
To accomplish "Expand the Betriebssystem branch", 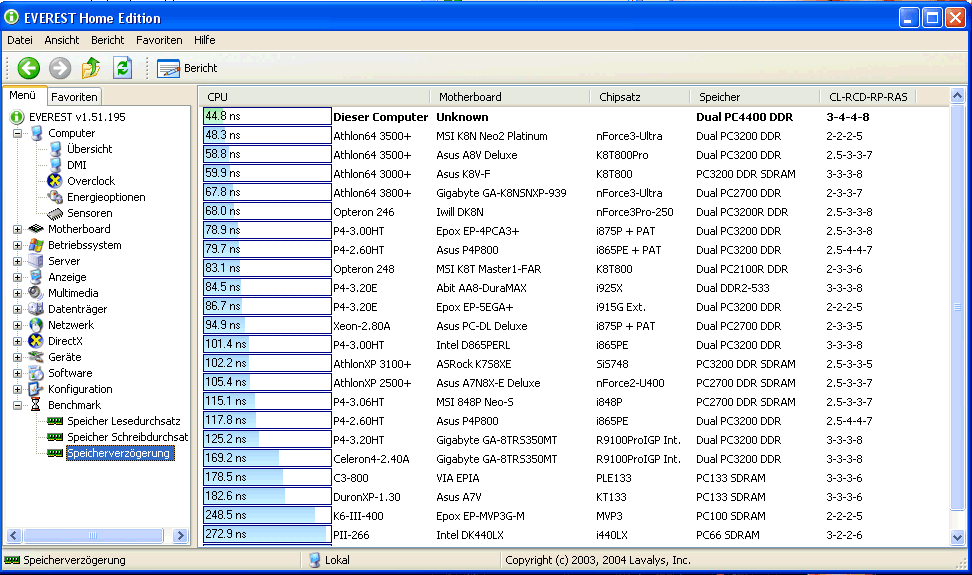I will point(17,245).
